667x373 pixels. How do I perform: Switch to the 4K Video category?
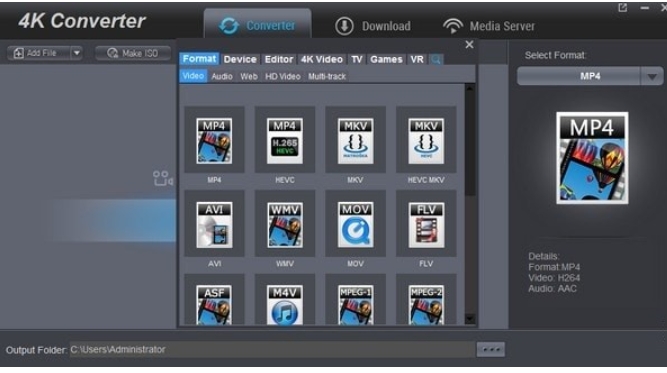coord(322,59)
